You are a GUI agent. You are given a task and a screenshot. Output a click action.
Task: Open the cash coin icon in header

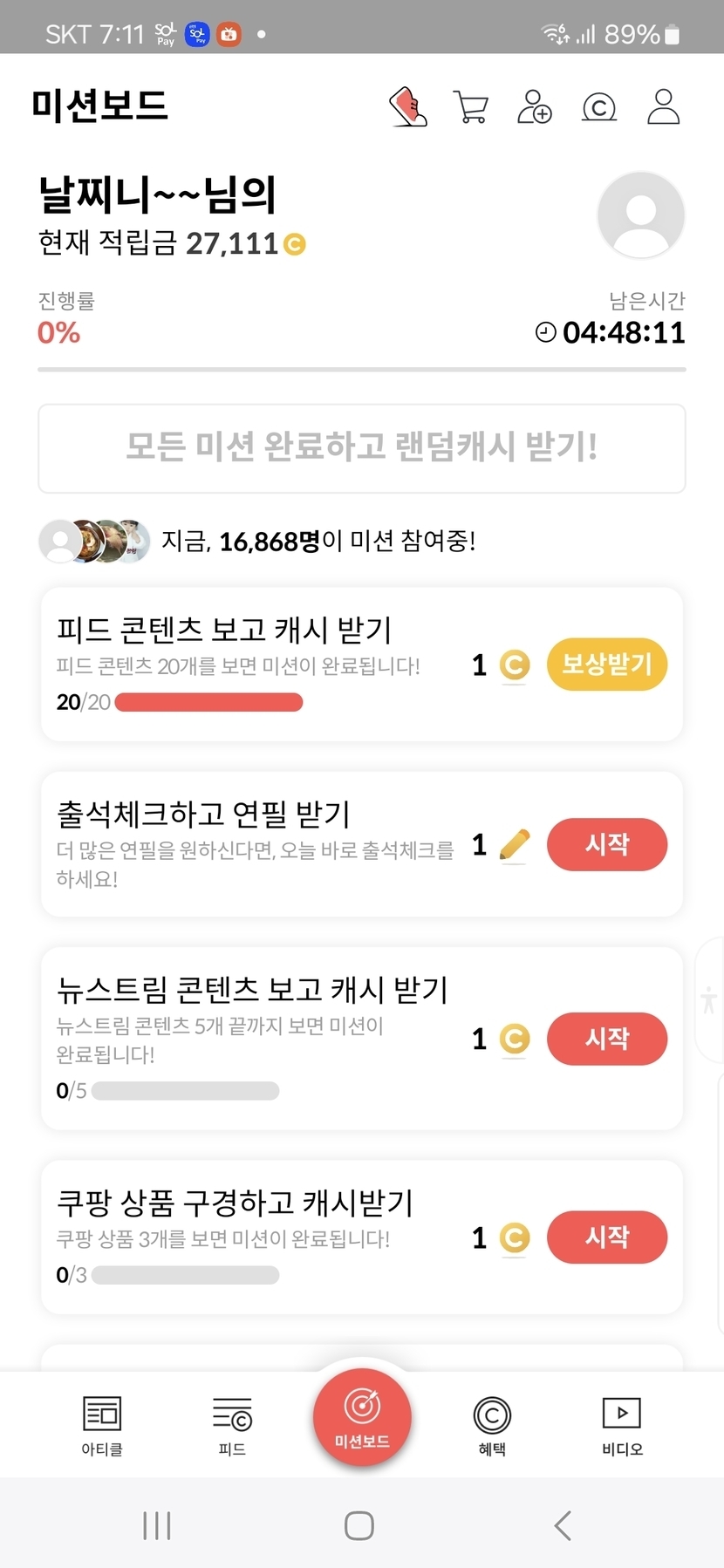coord(599,108)
